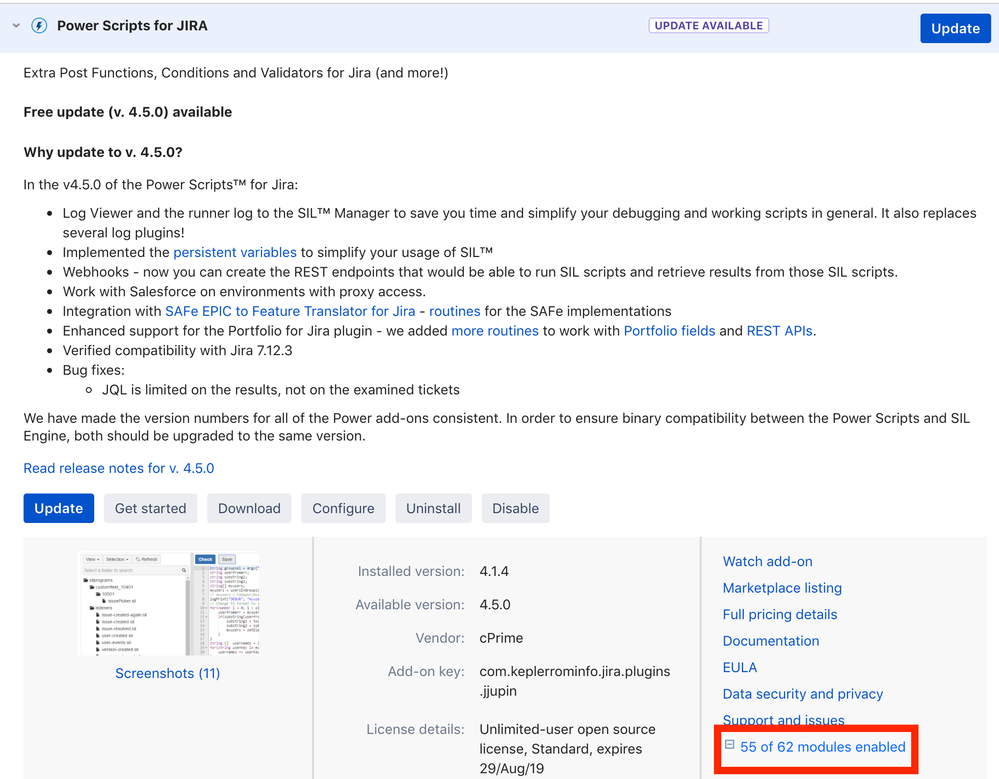Image resolution: width=999 pixels, height=779 pixels.
Task: Select the Why update to v. 4.5.0? heading
Action: click(103, 152)
